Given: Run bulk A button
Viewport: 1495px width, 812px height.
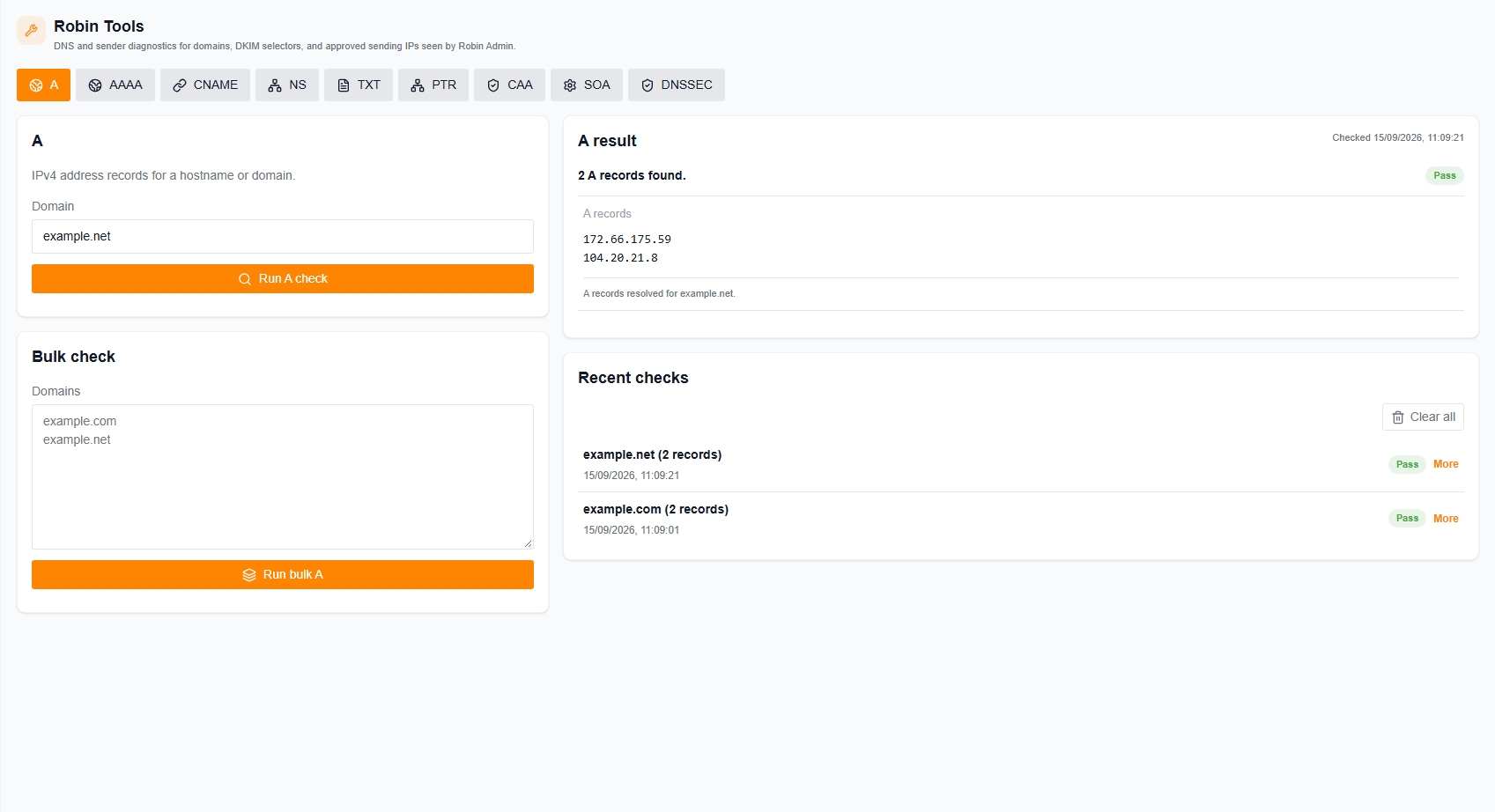Looking at the screenshot, I should click(283, 574).
